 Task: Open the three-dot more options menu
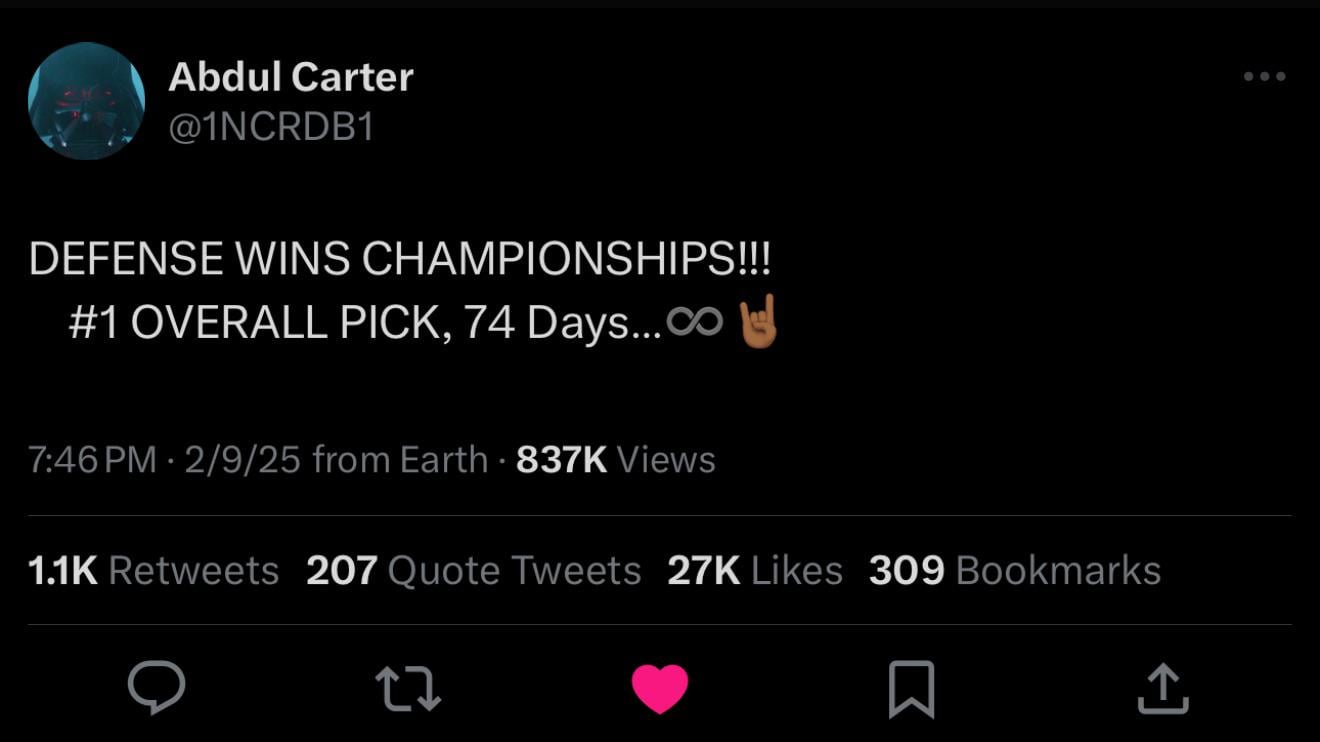[x=1264, y=76]
